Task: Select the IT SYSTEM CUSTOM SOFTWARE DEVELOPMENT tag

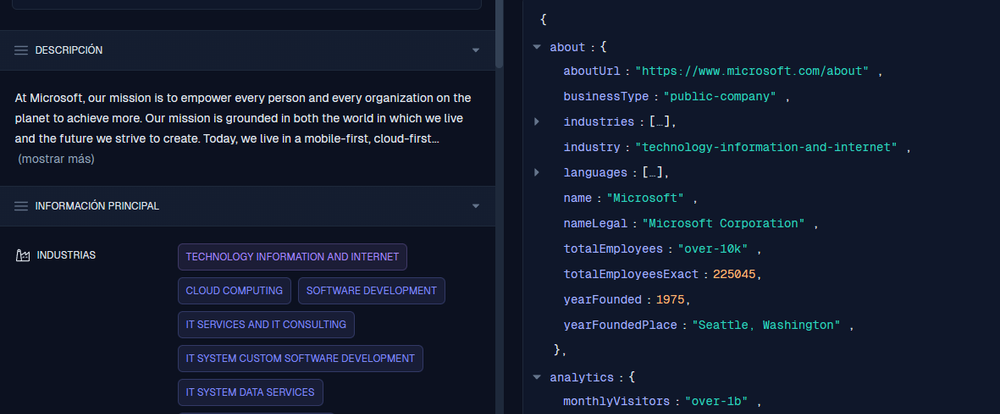Action: click(x=300, y=359)
